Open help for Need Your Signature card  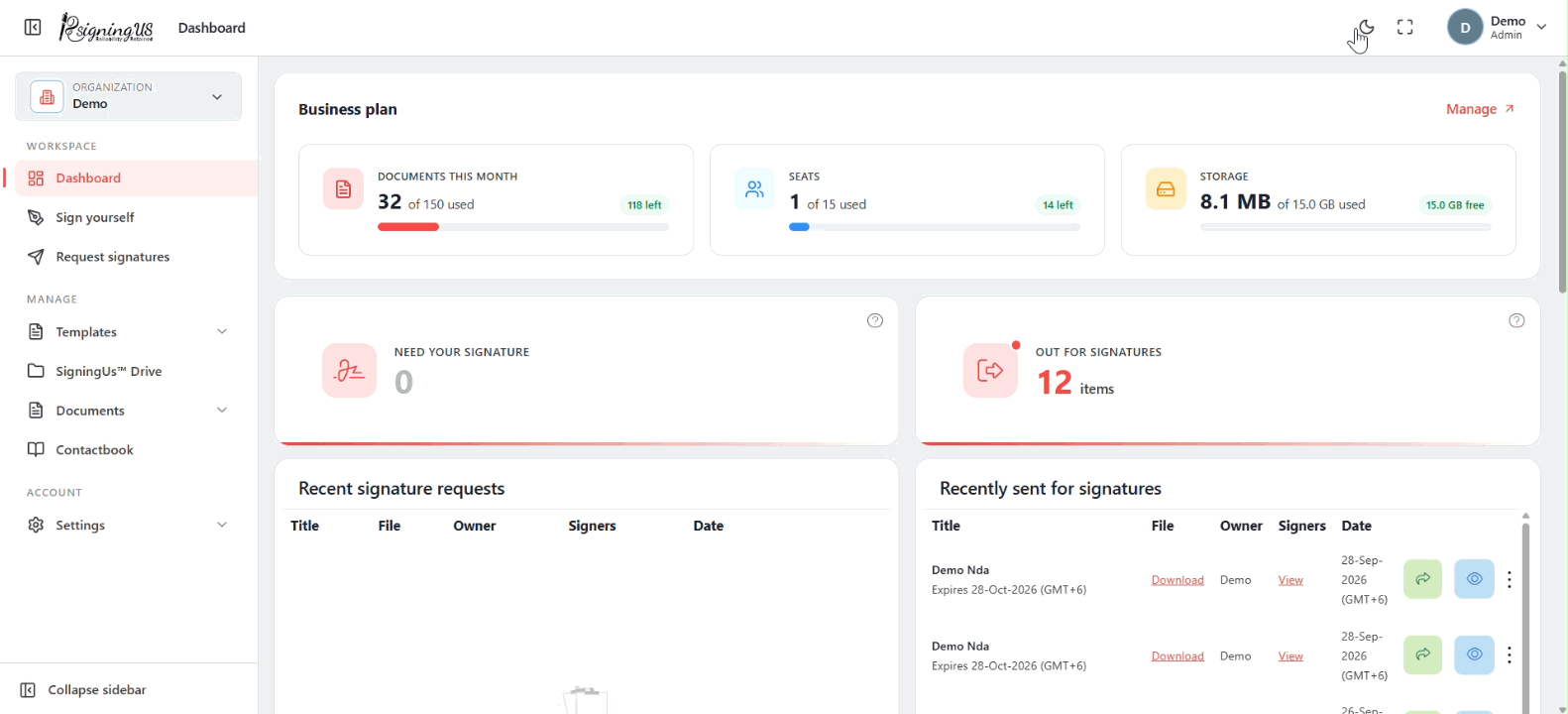pyautogui.click(x=875, y=320)
